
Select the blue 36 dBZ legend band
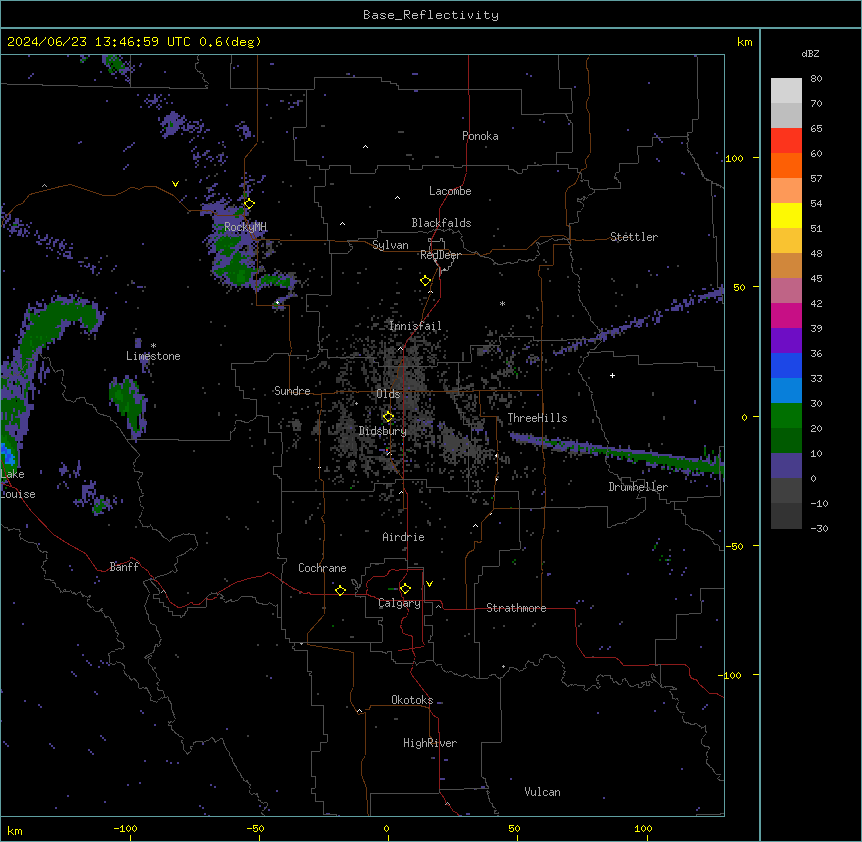click(x=786, y=365)
